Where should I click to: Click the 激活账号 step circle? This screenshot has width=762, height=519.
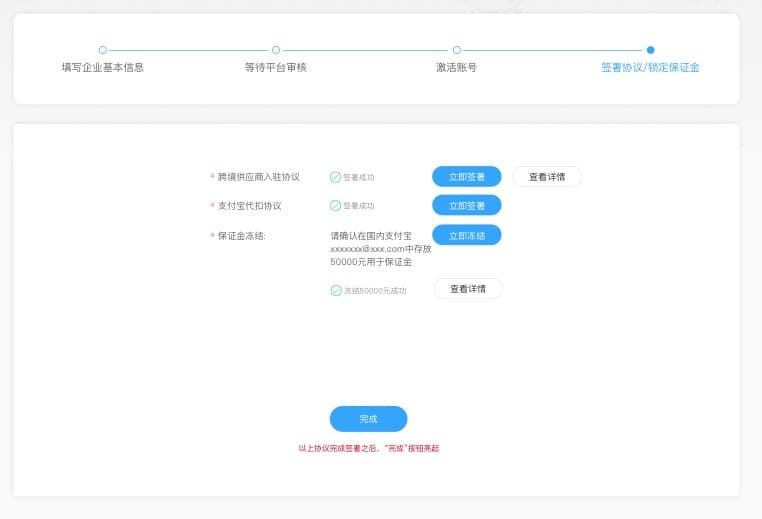[x=457, y=50]
